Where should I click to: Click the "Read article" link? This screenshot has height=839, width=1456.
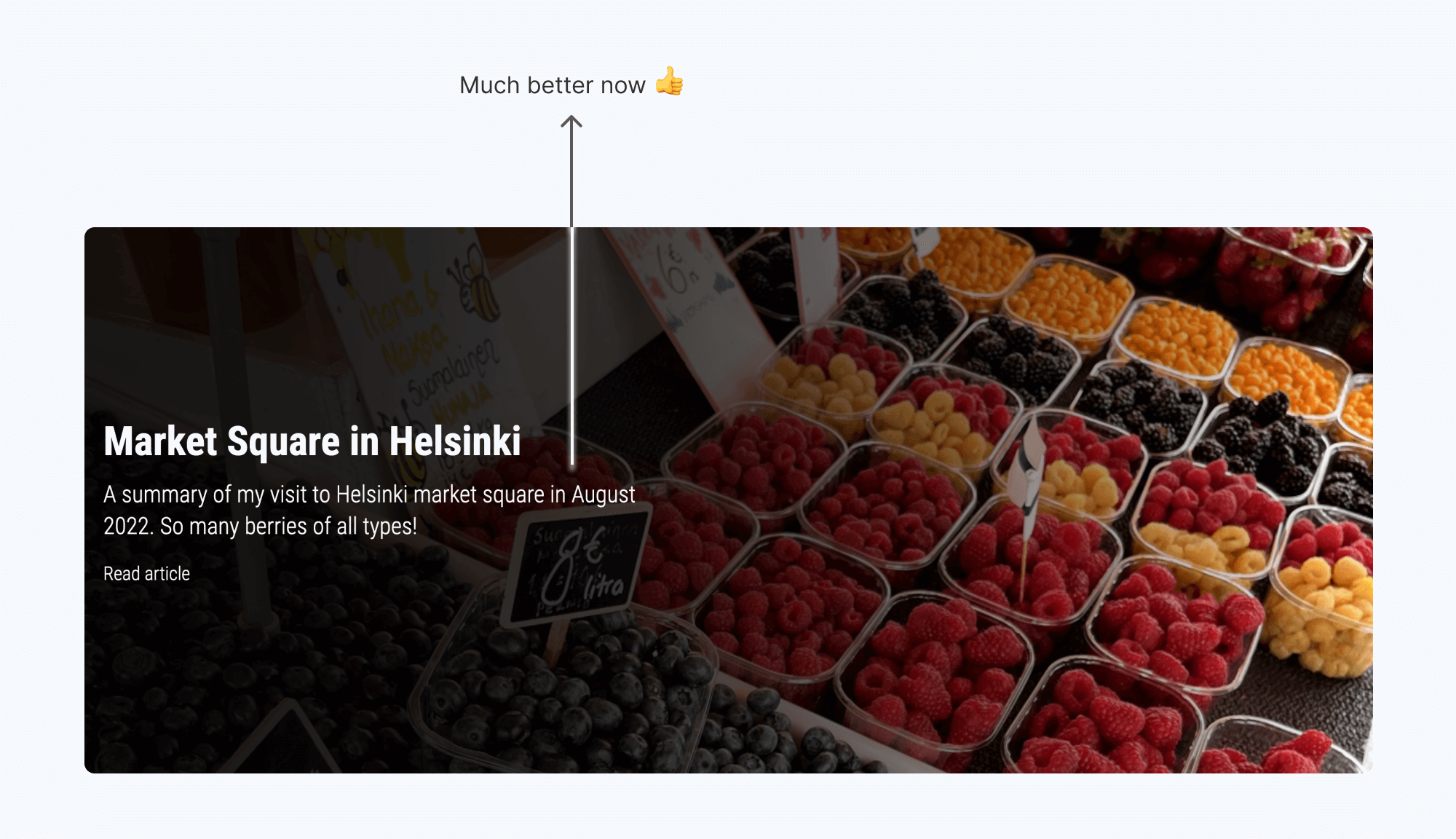point(146,574)
